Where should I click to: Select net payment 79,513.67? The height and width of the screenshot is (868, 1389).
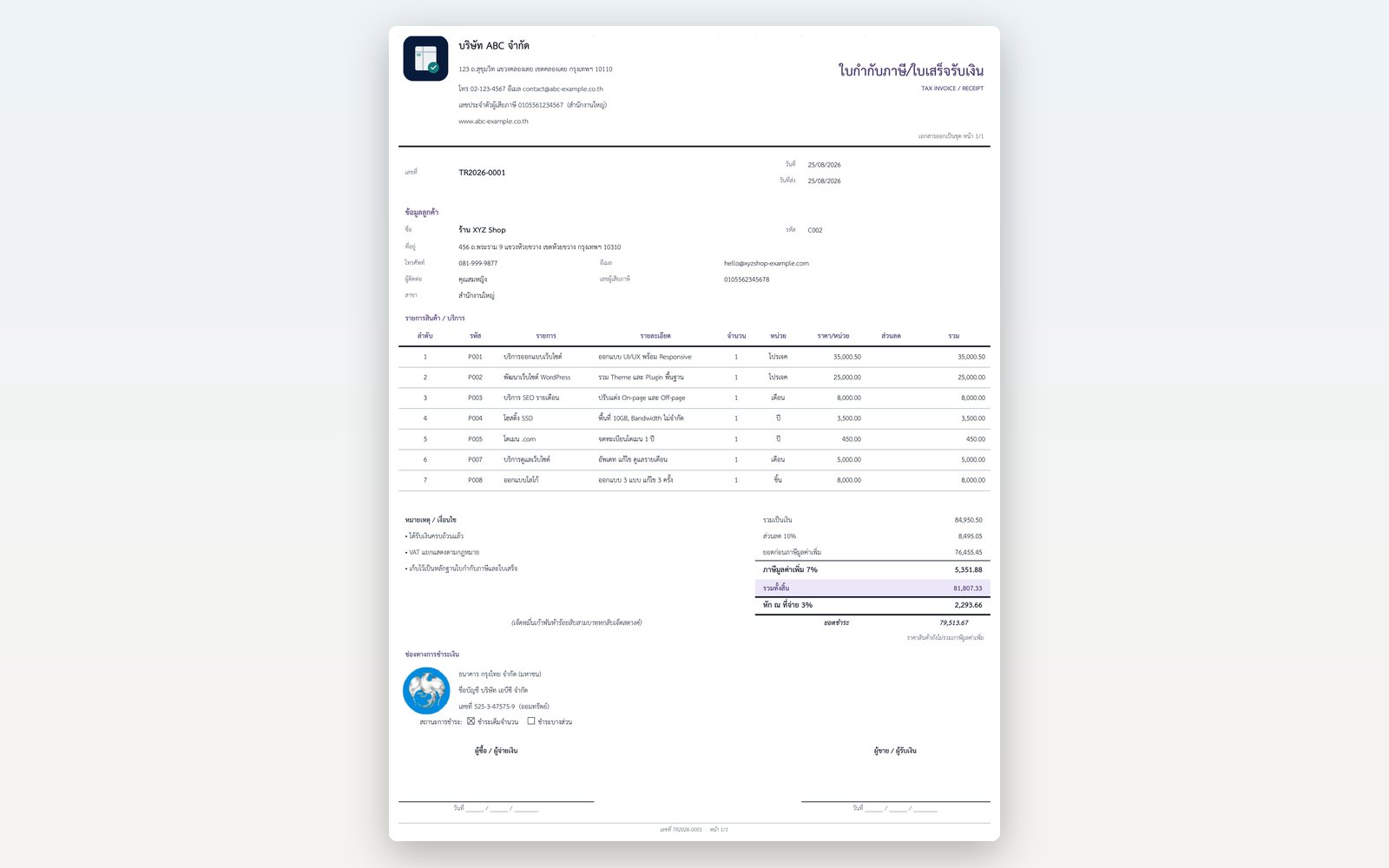click(x=954, y=622)
